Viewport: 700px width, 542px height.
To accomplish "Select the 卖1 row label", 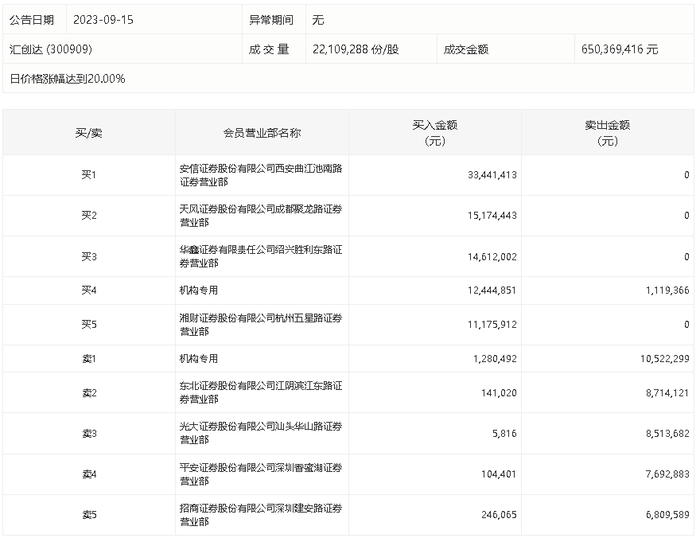I will coord(88,359).
